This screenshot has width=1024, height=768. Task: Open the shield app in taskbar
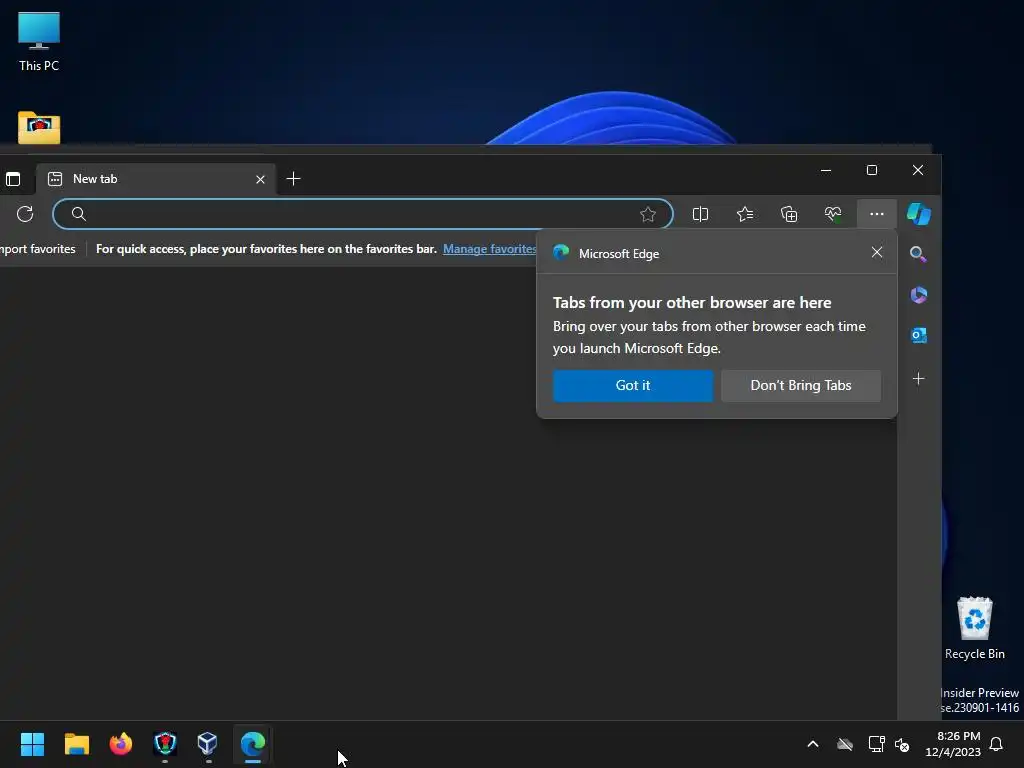(x=165, y=744)
